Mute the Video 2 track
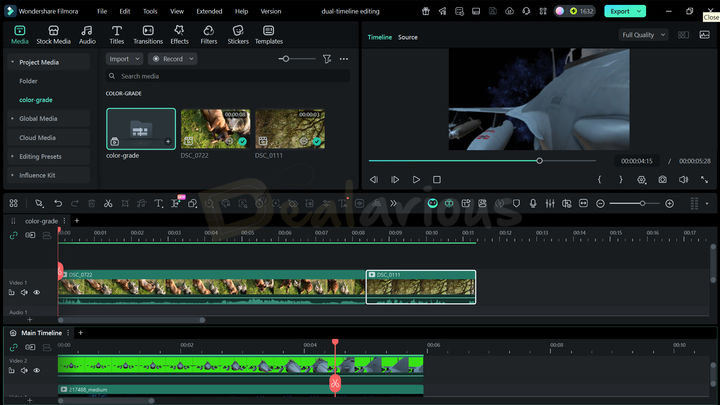The height and width of the screenshot is (405, 720). 24,370
